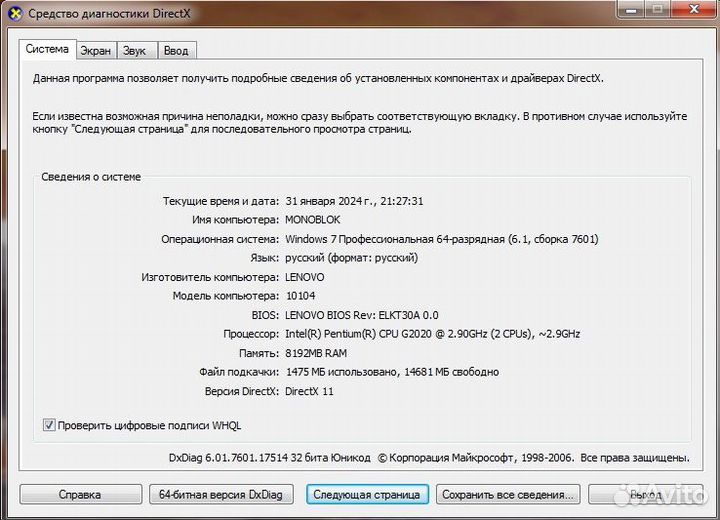Click the BIOS value ELKT30A 0.0

click(362, 316)
